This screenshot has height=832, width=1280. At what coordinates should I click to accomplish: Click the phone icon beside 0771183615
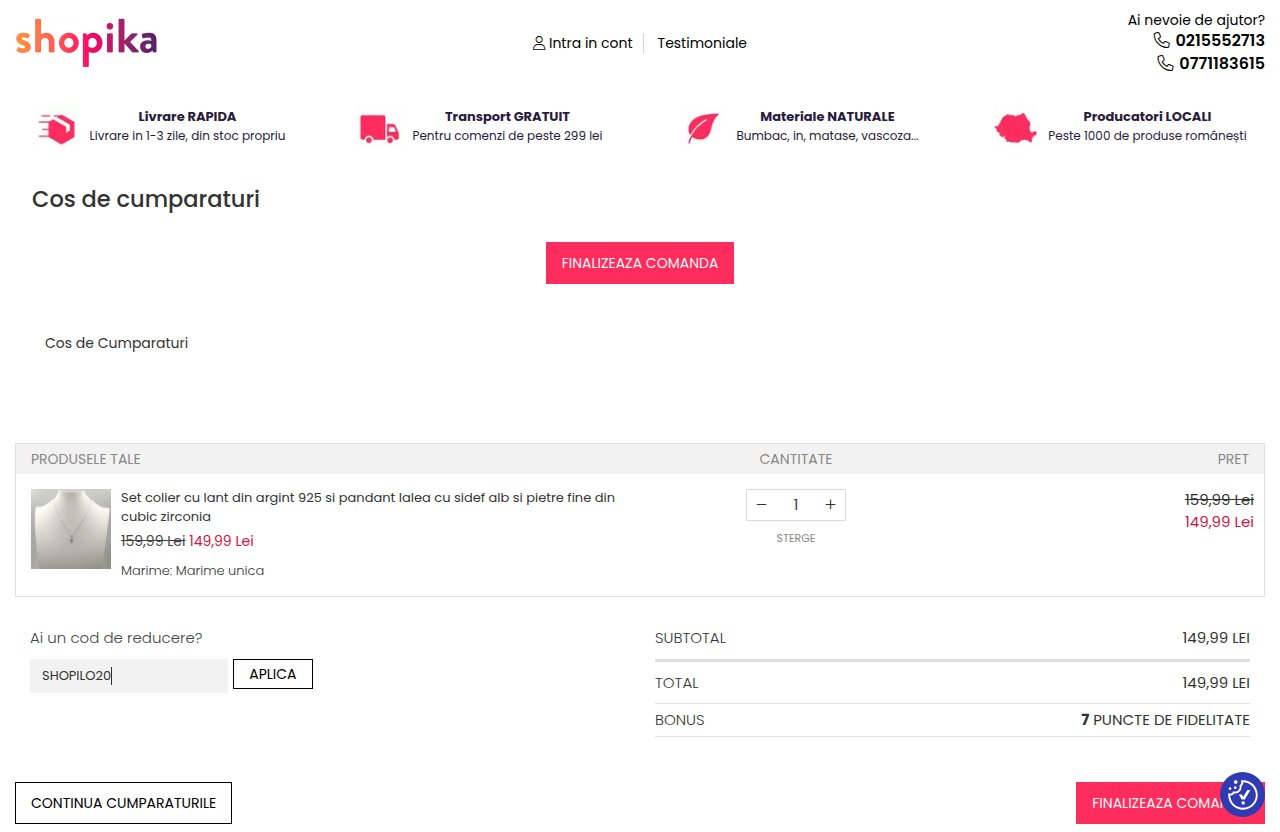click(x=1165, y=63)
